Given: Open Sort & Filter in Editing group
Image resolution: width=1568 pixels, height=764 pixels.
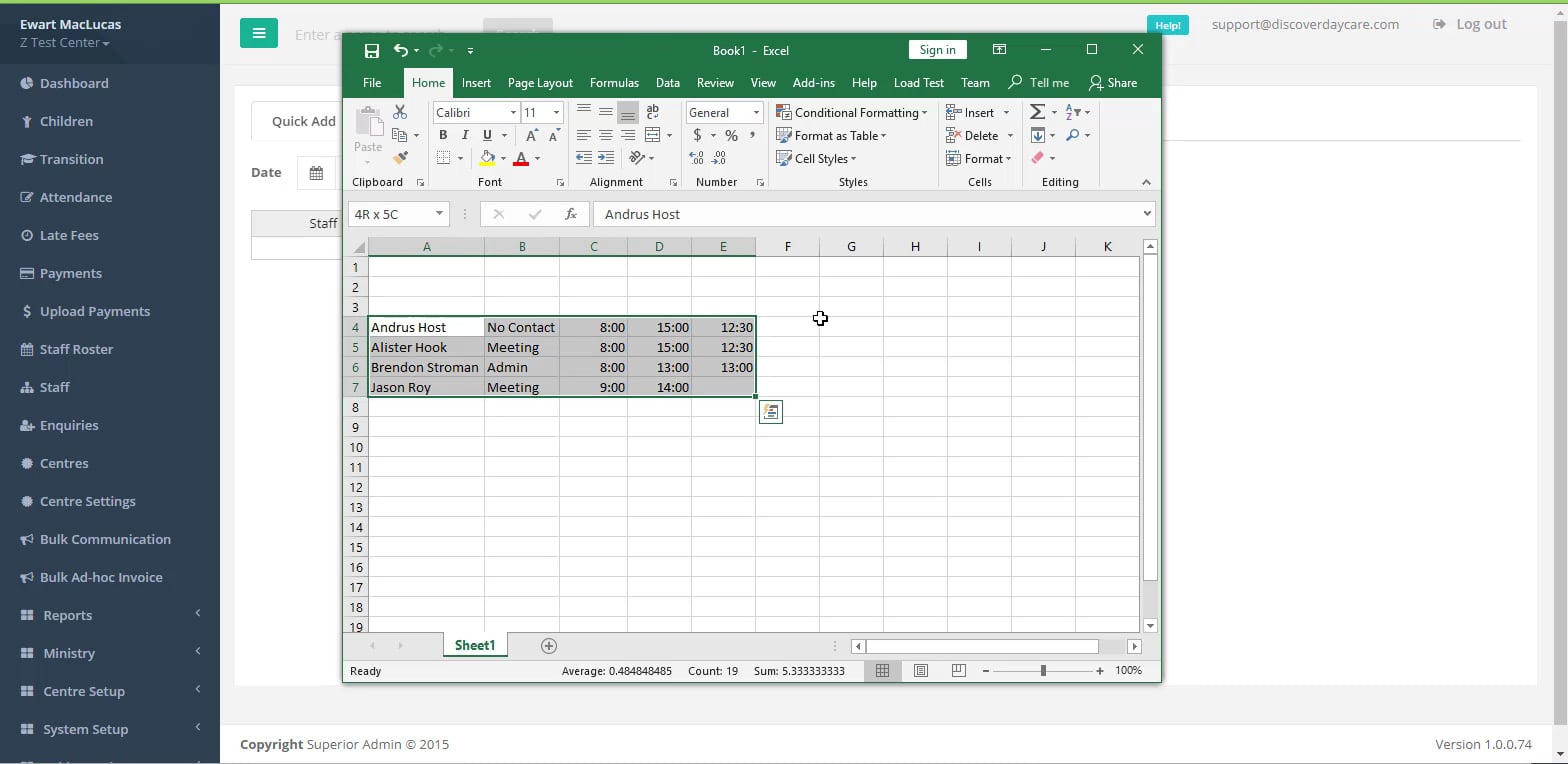Looking at the screenshot, I should point(1077,112).
